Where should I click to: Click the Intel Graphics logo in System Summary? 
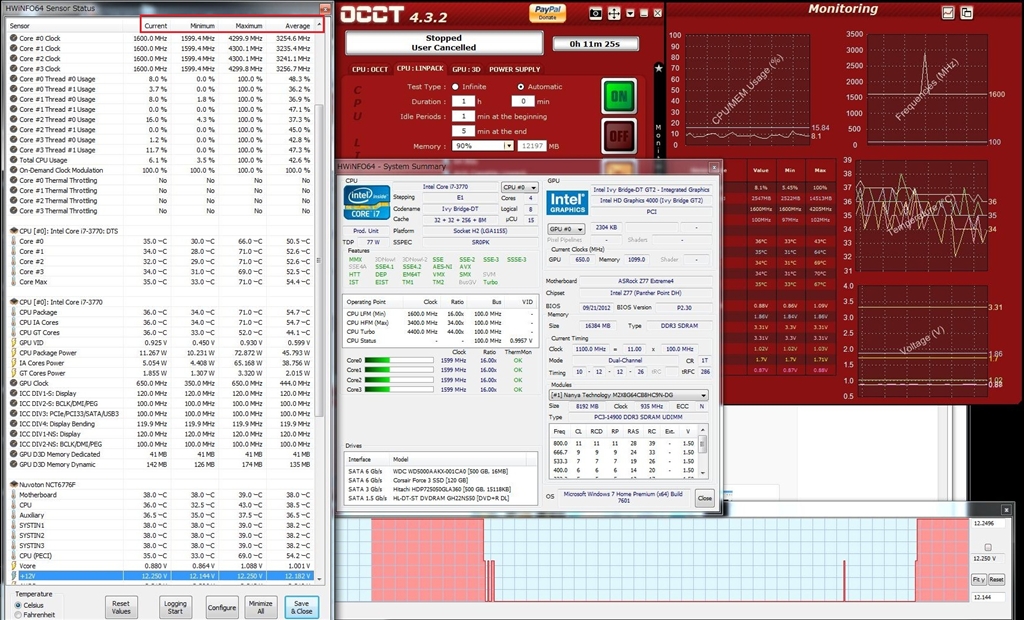click(x=567, y=203)
